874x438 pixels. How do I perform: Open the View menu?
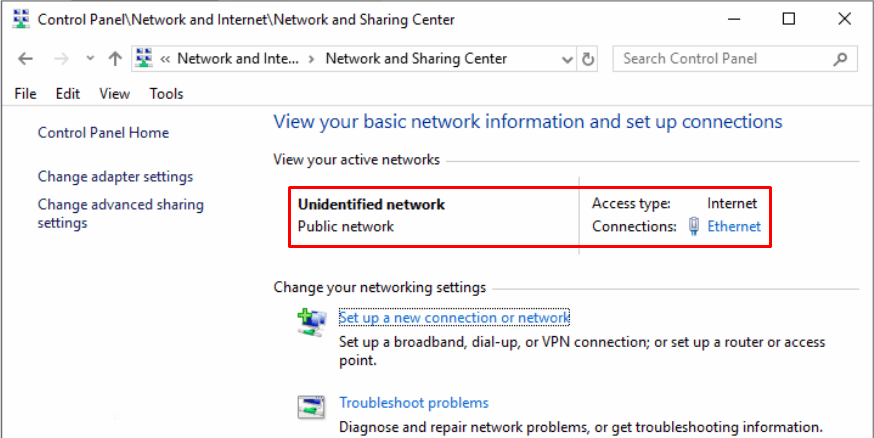click(x=114, y=94)
